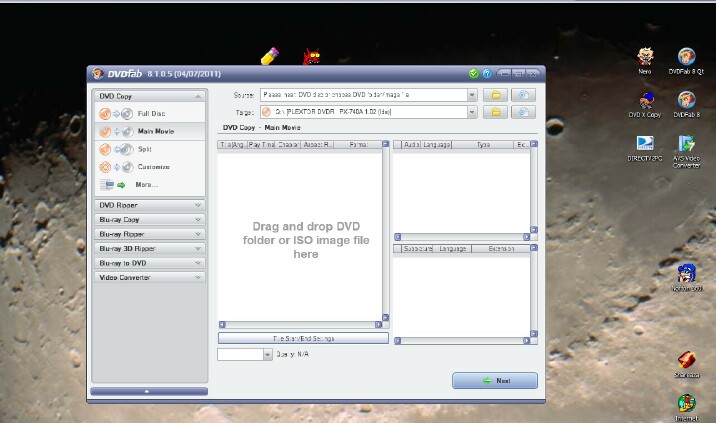Viewport: 716px width, 423px height.
Task: Open source ISO image file button
Action: coord(524,95)
